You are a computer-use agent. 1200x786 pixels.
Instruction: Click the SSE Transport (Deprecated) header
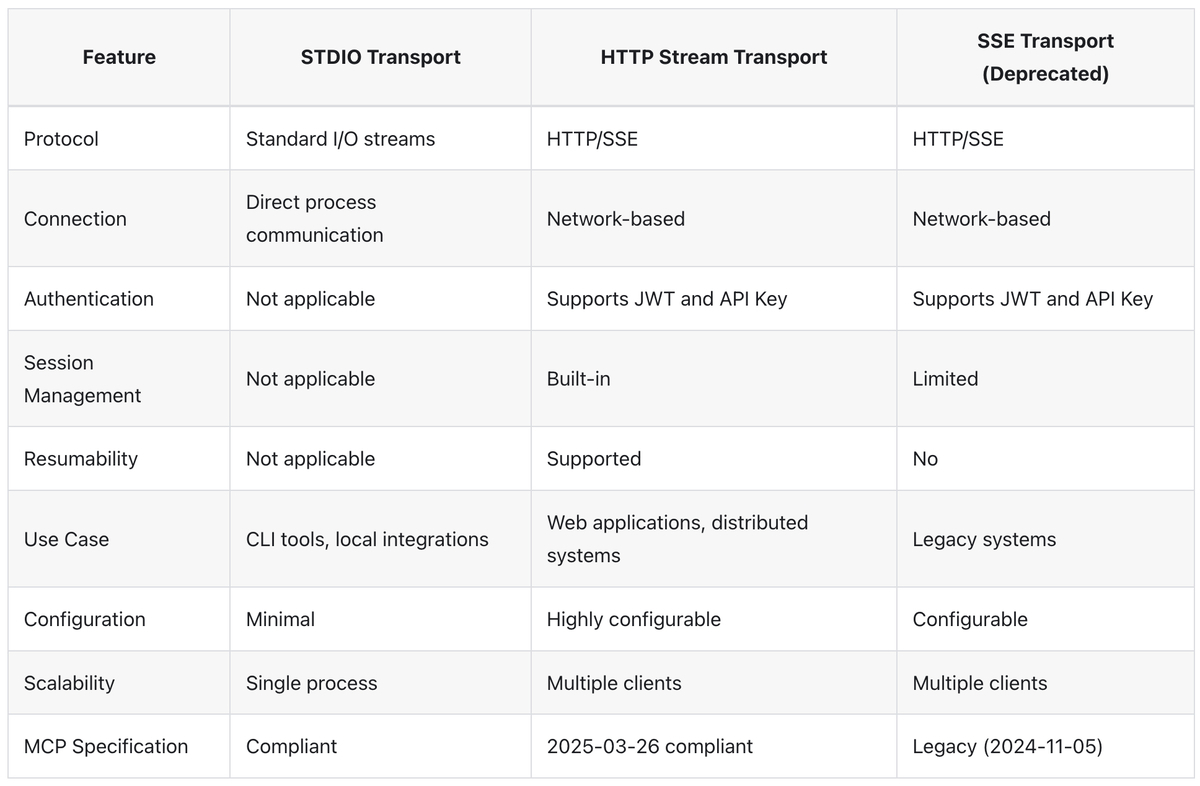click(1045, 57)
